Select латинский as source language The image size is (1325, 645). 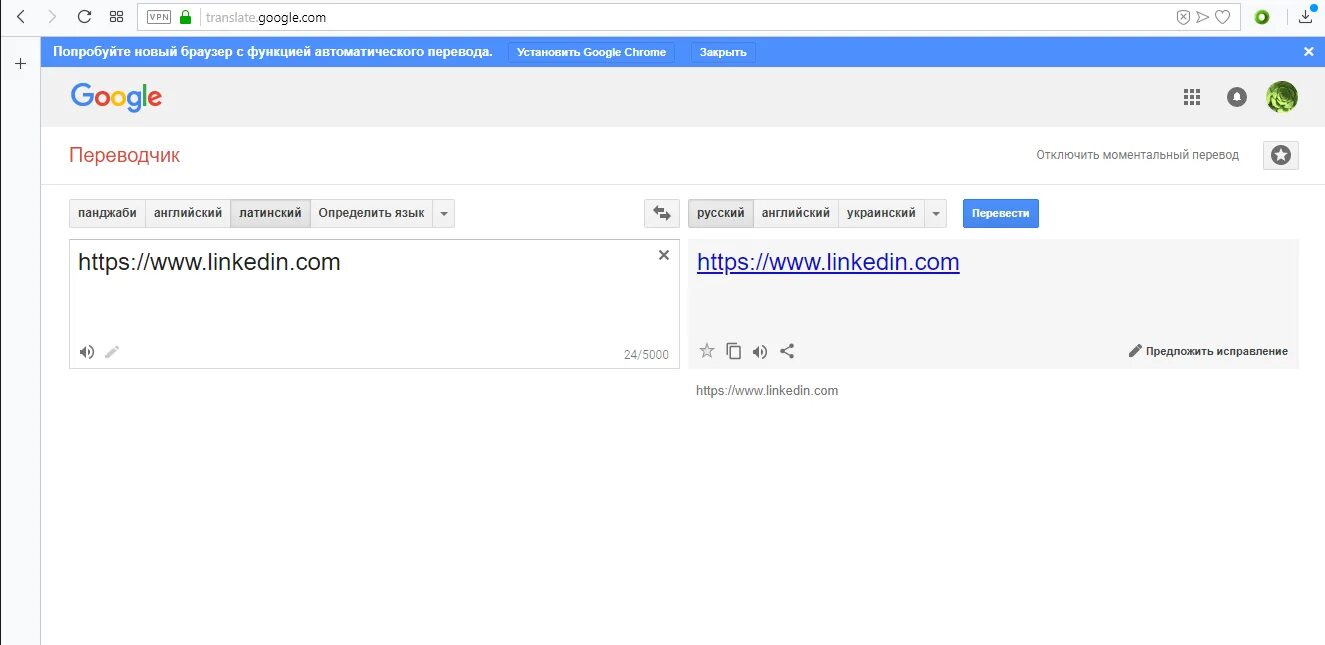271,213
